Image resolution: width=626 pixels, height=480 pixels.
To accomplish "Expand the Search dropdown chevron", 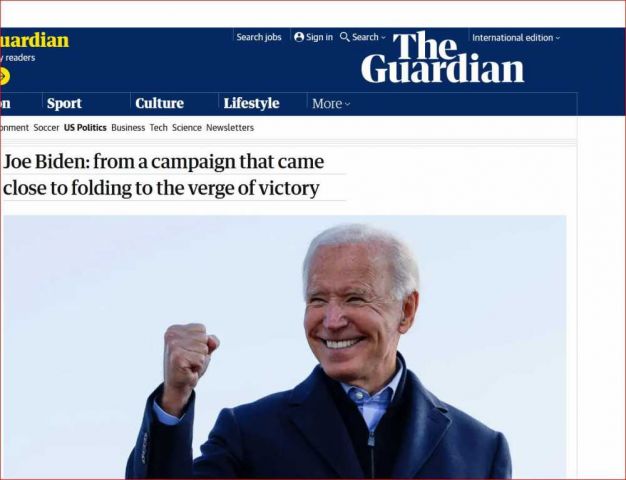I will [x=384, y=38].
